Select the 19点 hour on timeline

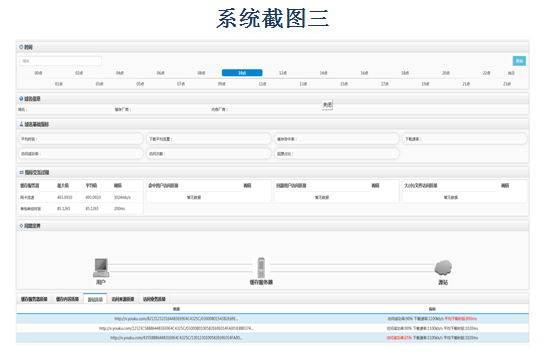tap(425, 84)
